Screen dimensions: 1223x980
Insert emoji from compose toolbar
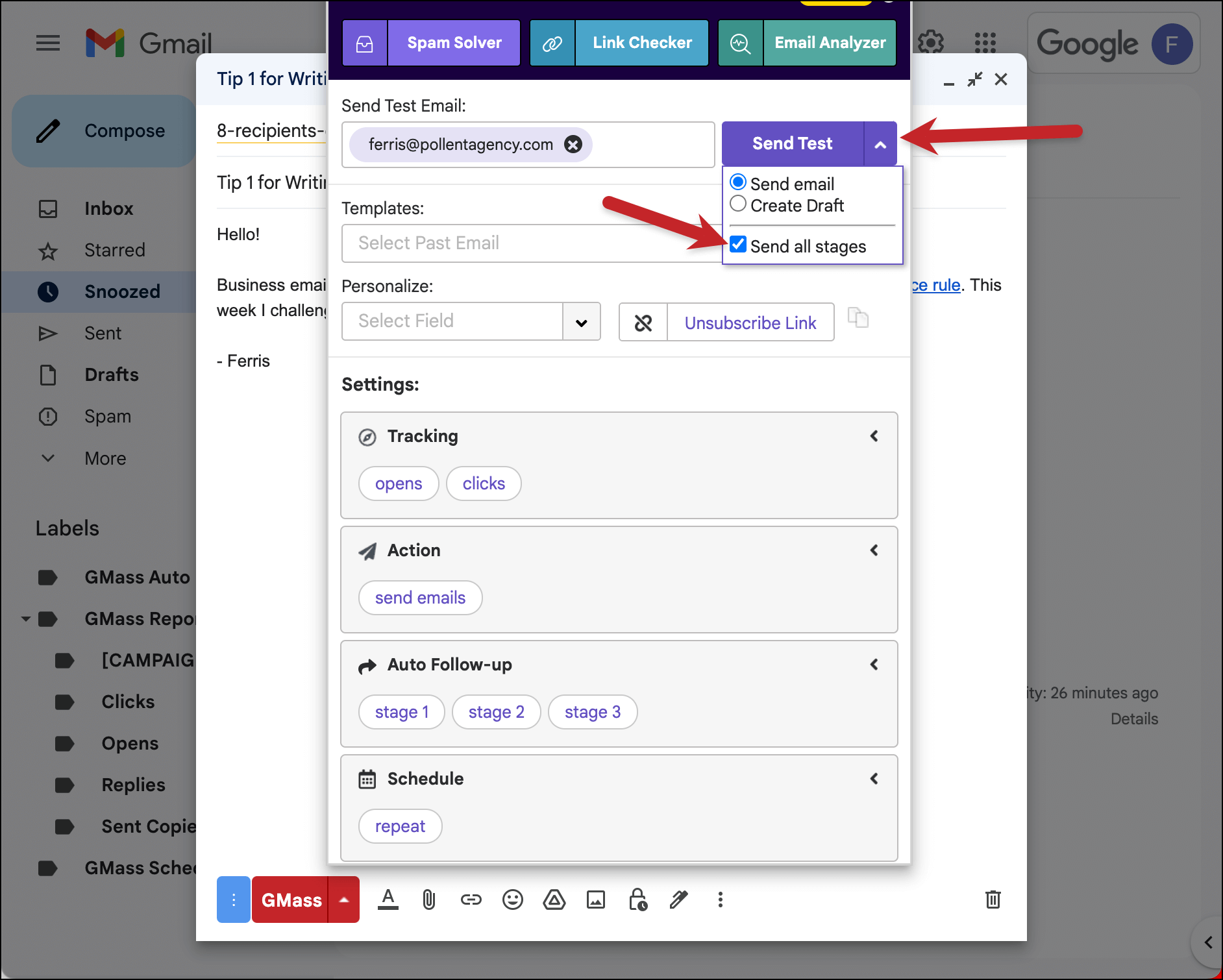(x=512, y=900)
